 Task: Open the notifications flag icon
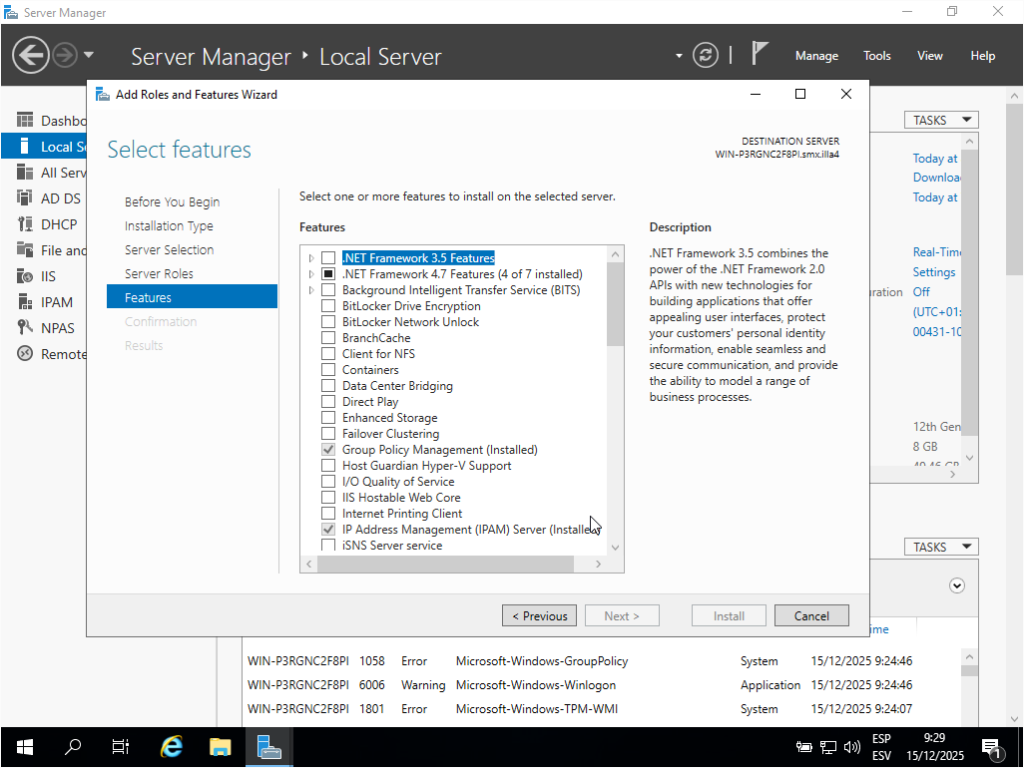tap(760, 54)
